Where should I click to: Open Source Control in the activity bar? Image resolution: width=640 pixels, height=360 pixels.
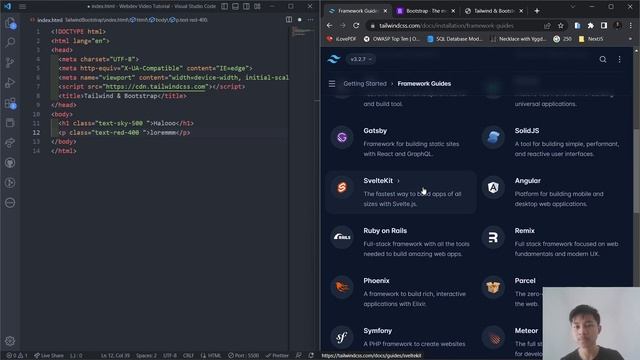[11, 62]
